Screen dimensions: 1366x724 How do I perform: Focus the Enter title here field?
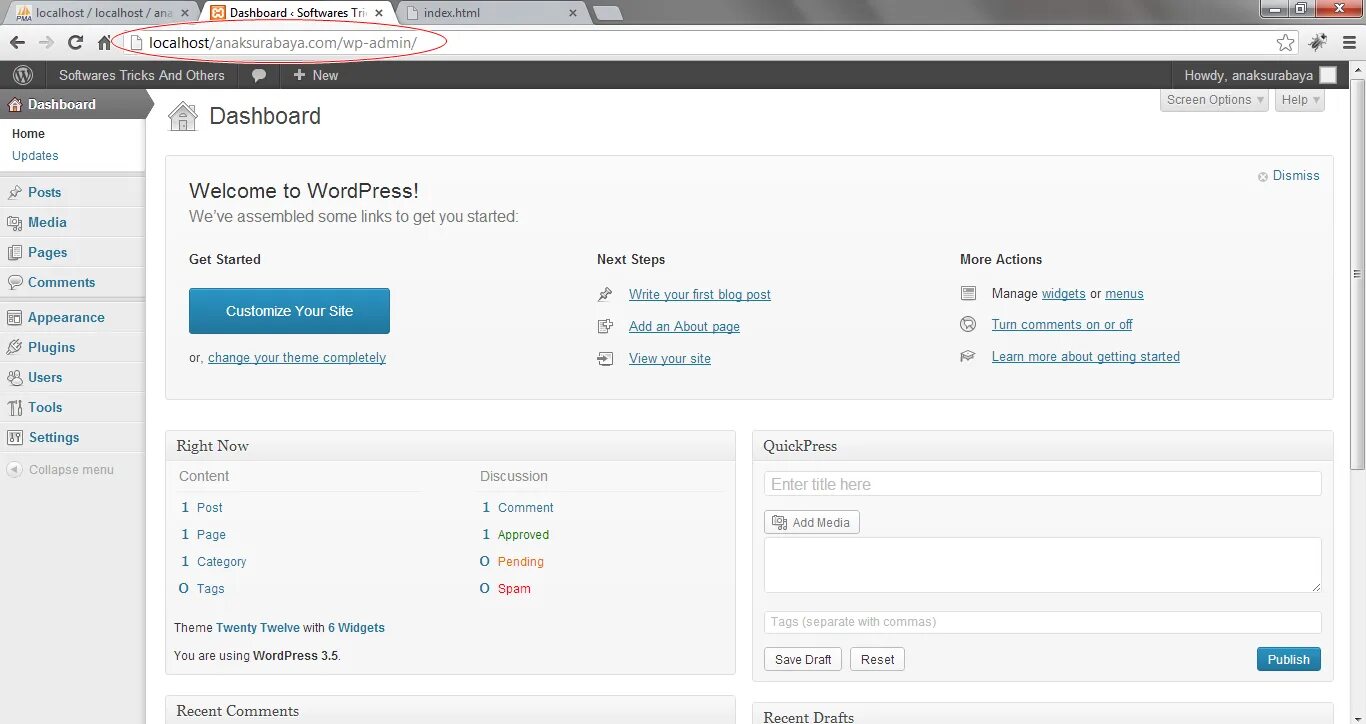pyautogui.click(x=1043, y=484)
